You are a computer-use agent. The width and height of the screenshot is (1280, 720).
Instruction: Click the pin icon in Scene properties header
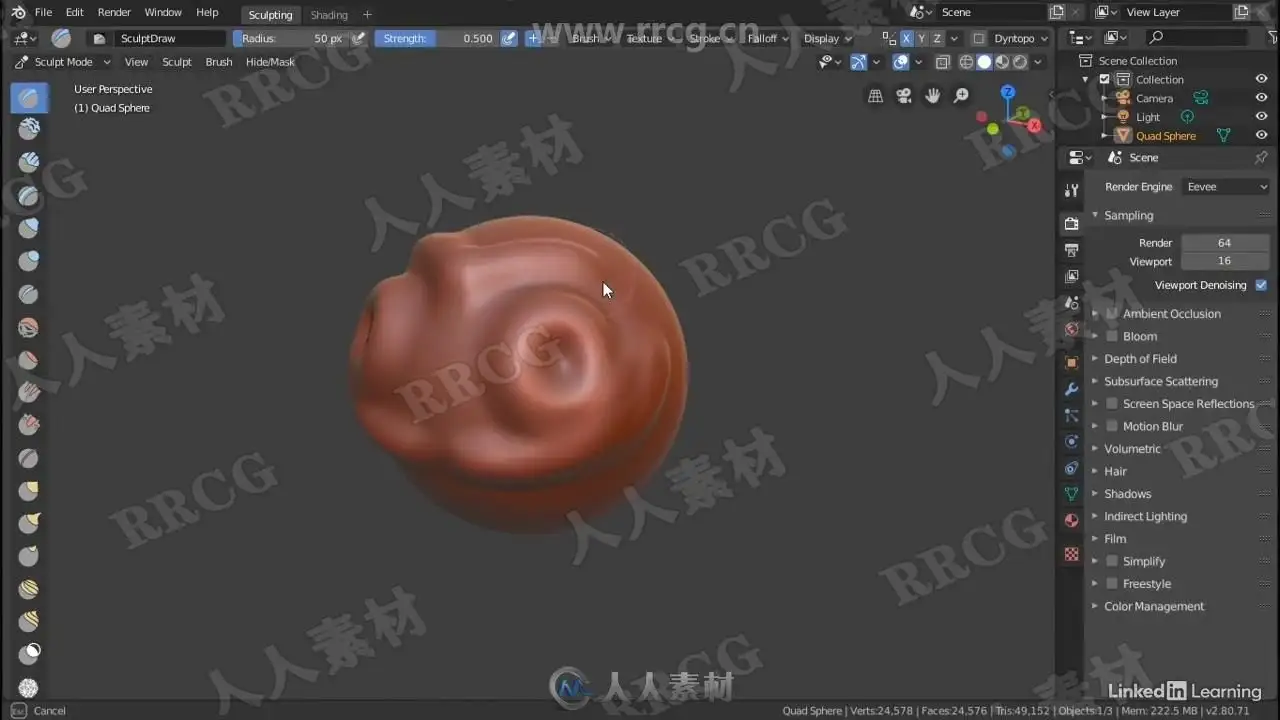(x=1261, y=158)
